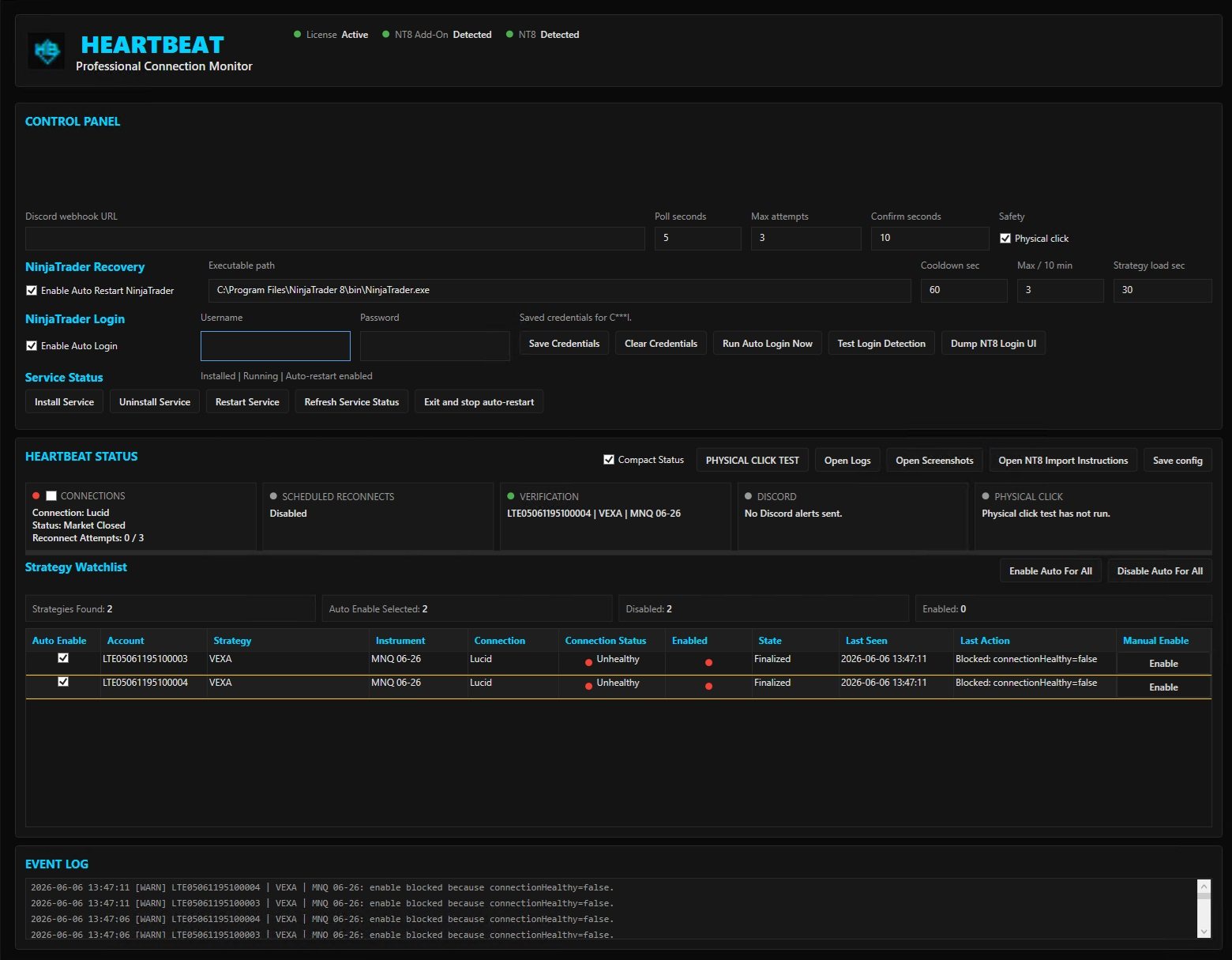
Task: Click Exit and stop auto-restart button
Action: [x=479, y=402]
